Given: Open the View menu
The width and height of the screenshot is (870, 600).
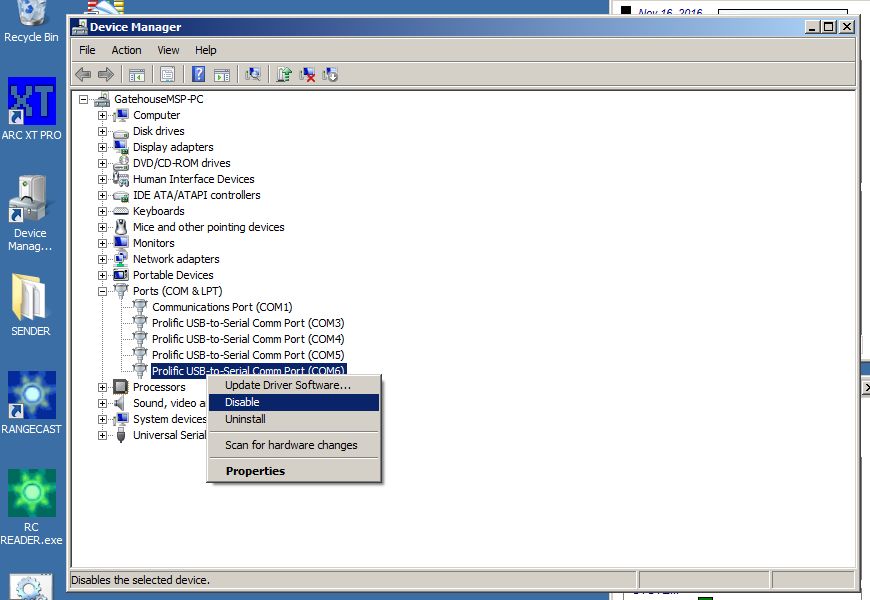Looking at the screenshot, I should click(x=168, y=50).
